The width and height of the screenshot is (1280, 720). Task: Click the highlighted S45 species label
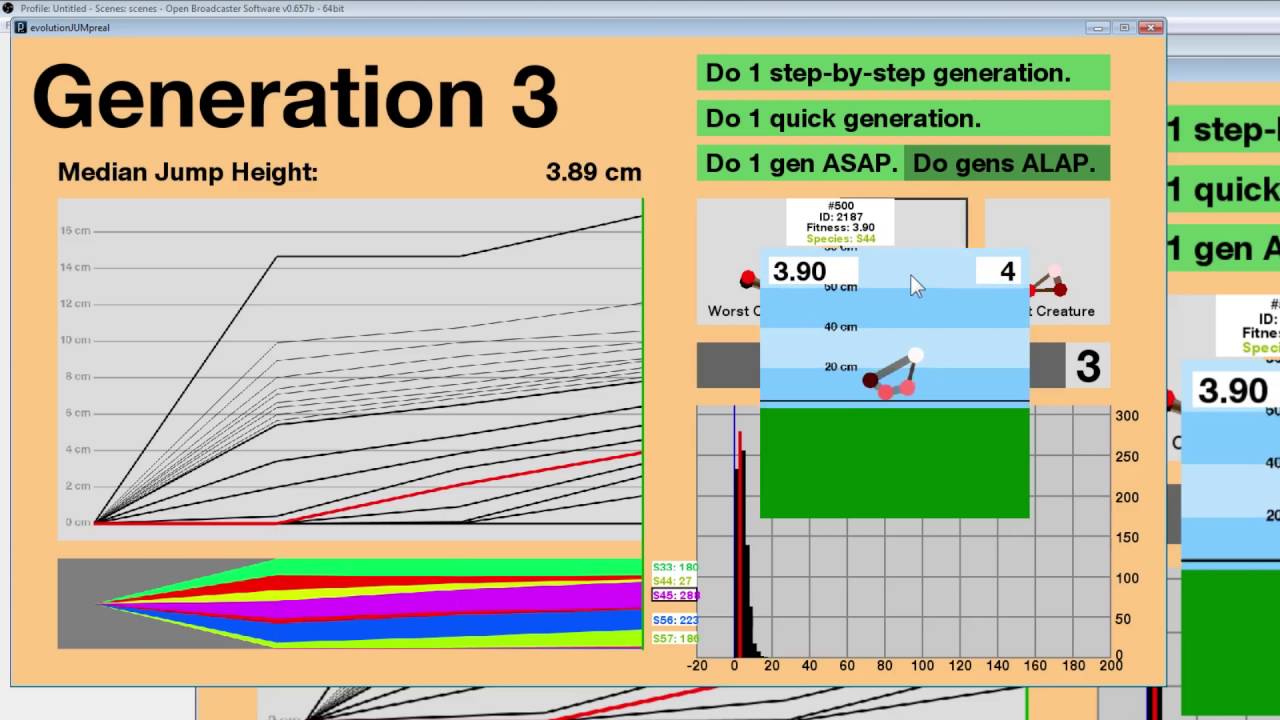[x=675, y=595]
